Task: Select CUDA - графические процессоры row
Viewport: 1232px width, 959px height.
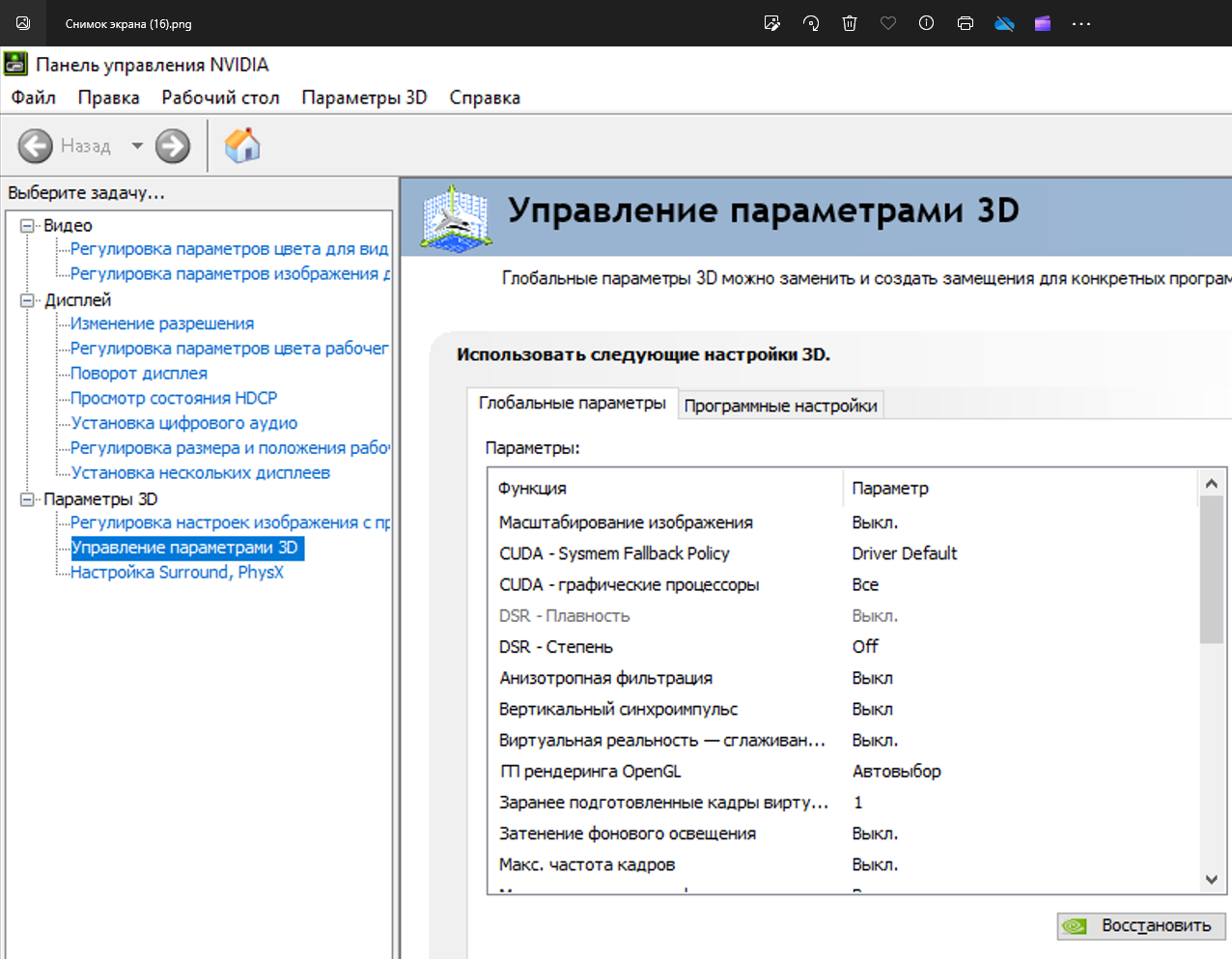Action: pos(844,584)
